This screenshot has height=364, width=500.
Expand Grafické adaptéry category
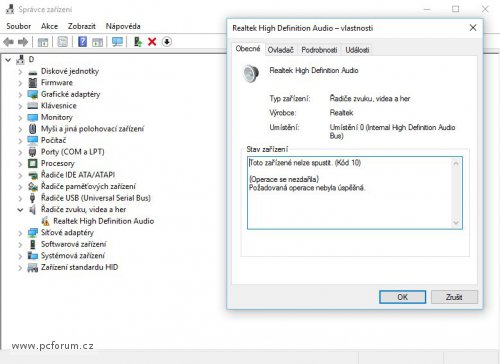point(20,95)
